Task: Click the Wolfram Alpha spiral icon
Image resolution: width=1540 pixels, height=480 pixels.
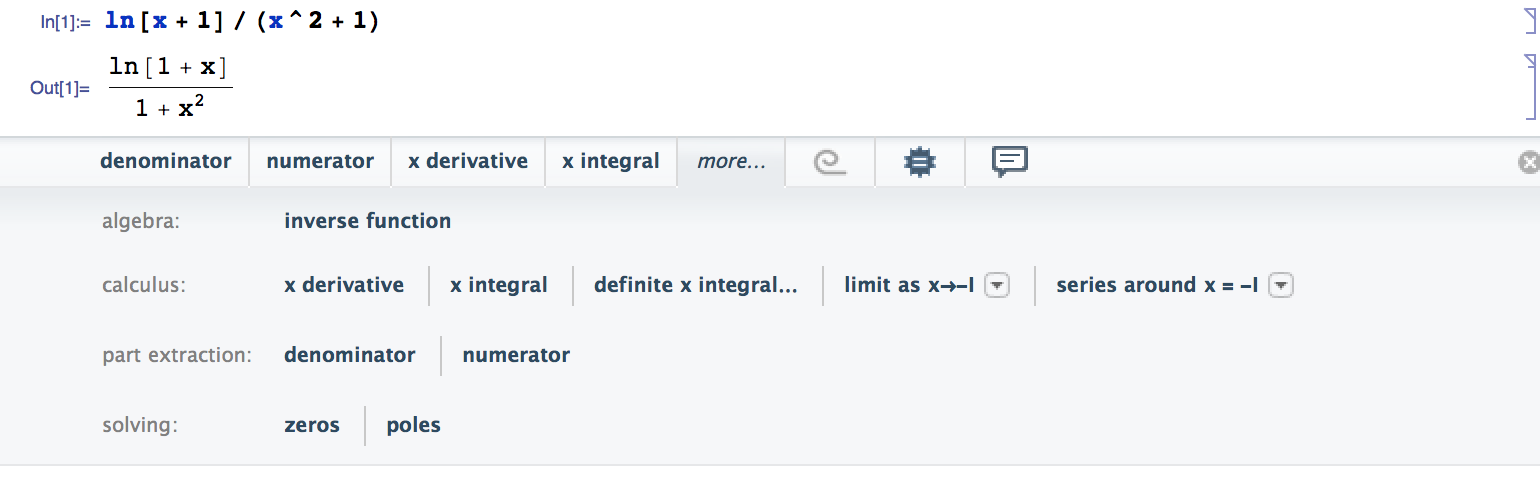Action: [830, 162]
